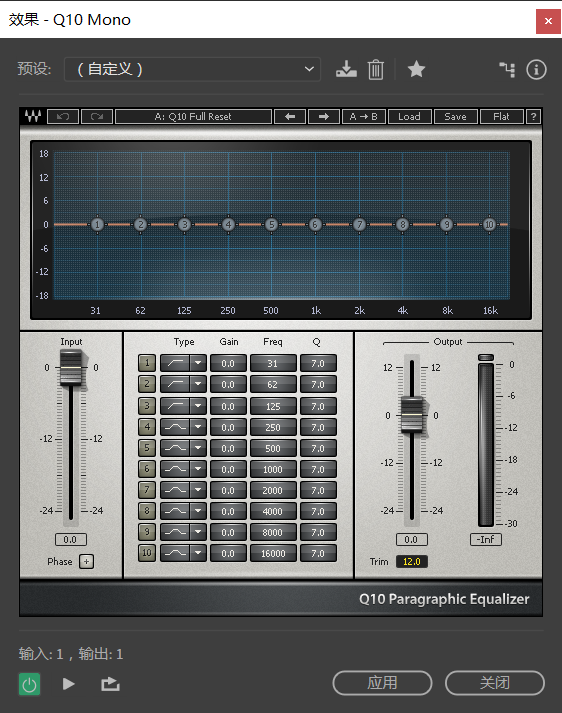Click band 1 filter shape icon
The width and height of the screenshot is (562, 713).
click(176, 363)
